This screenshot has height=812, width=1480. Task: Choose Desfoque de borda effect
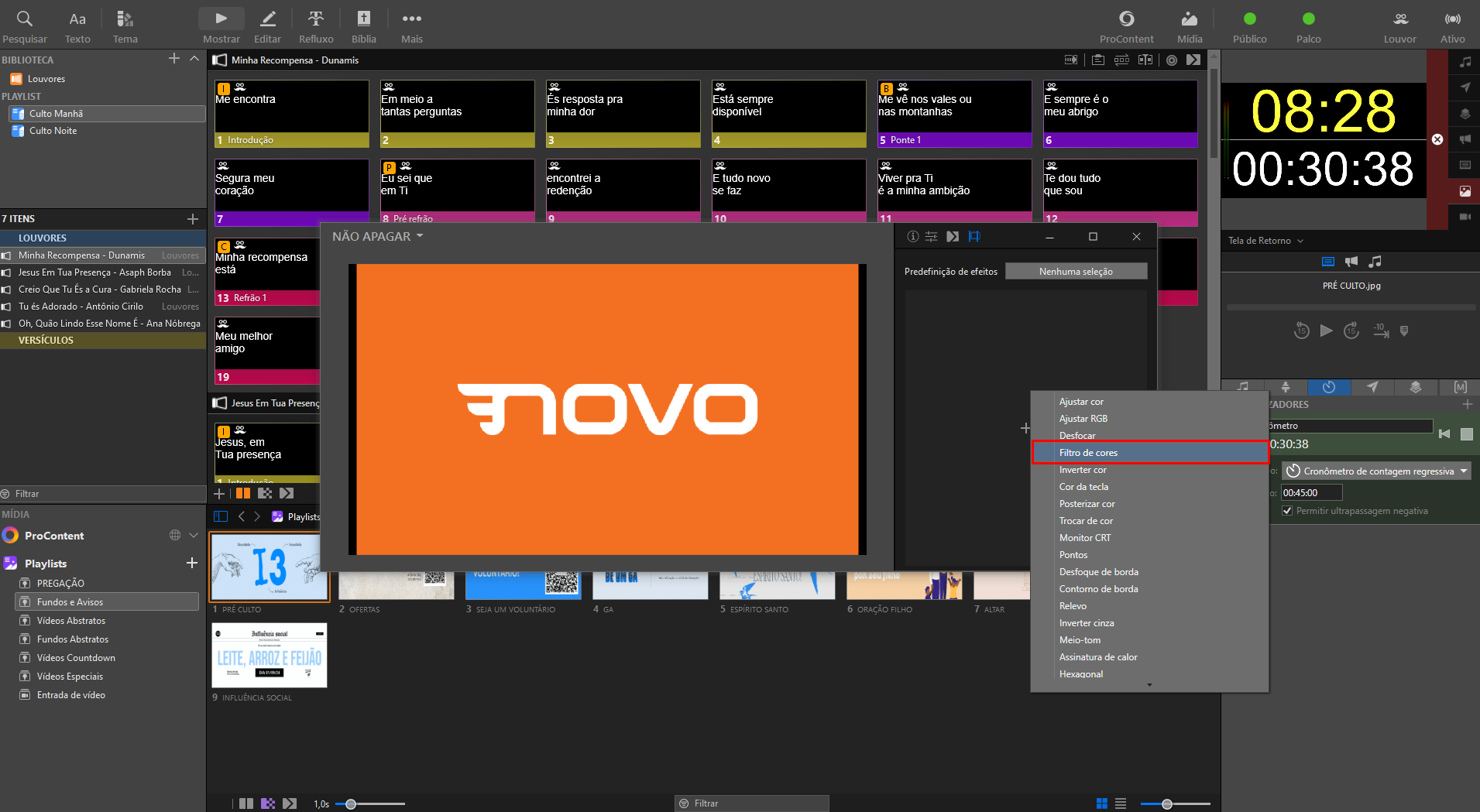(x=1150, y=572)
